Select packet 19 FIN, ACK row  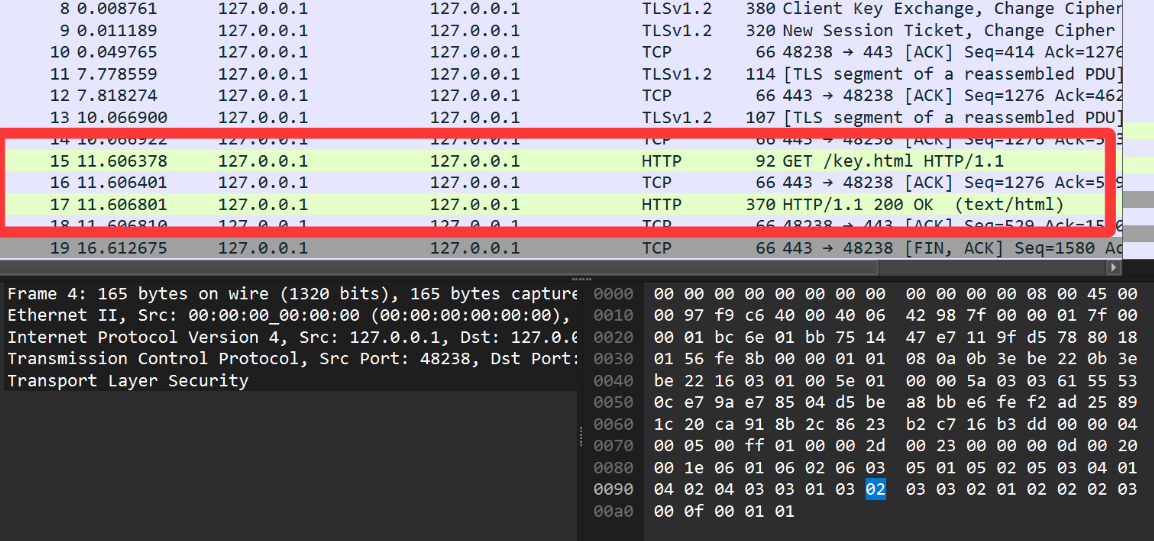560,248
